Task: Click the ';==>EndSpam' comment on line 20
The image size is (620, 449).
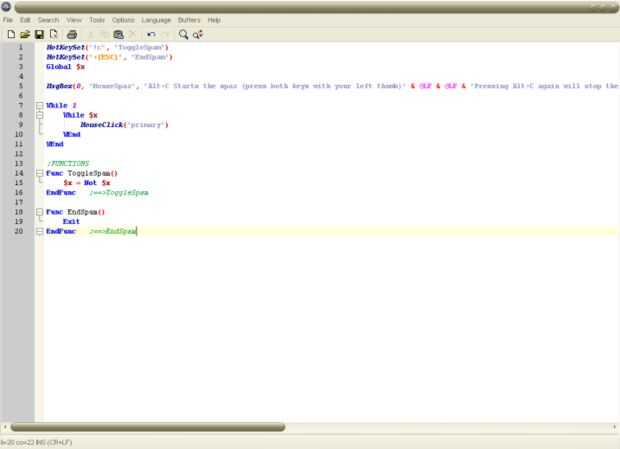Action: coord(113,231)
